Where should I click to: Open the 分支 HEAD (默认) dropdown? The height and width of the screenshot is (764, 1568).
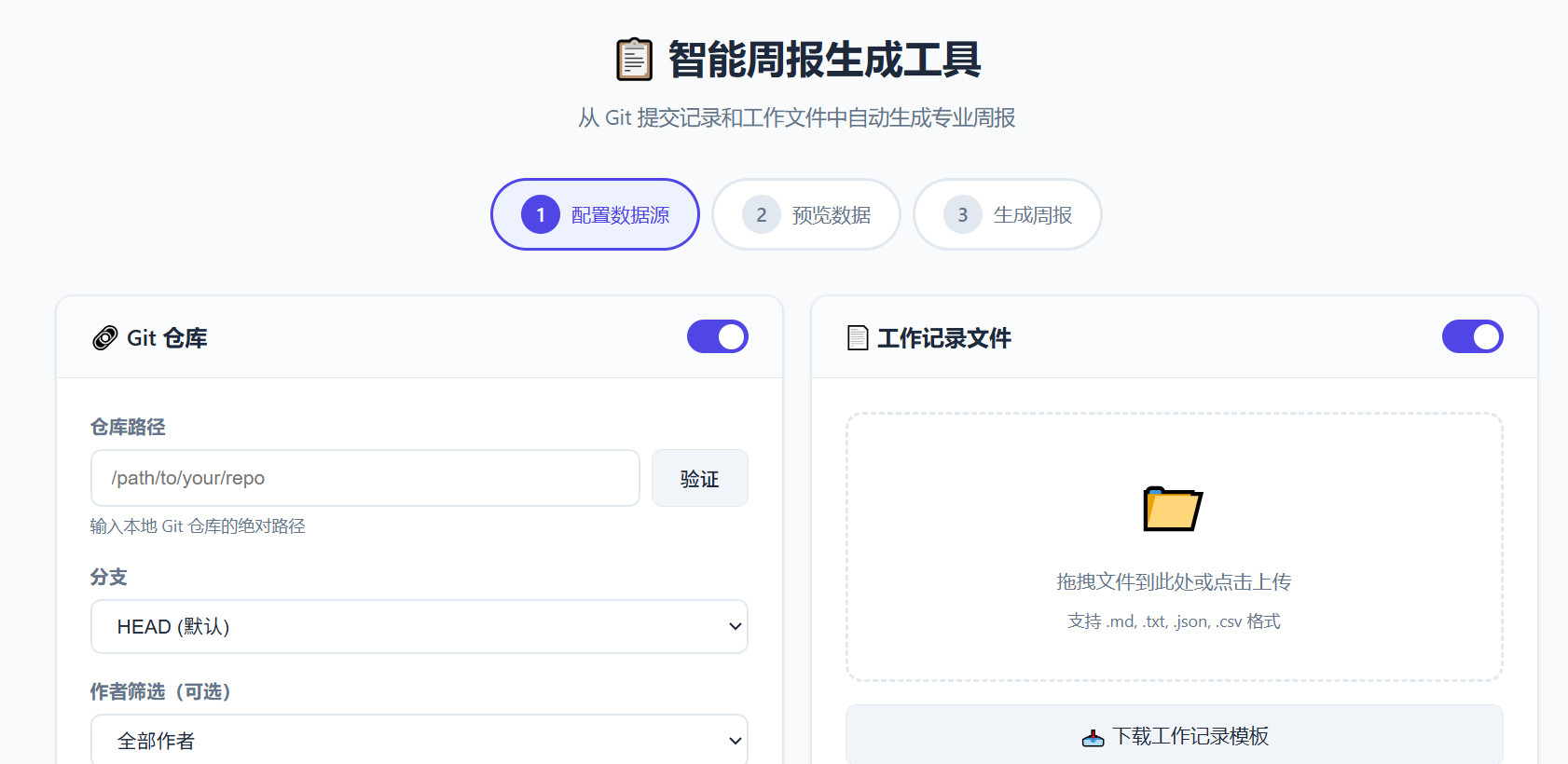(x=419, y=627)
